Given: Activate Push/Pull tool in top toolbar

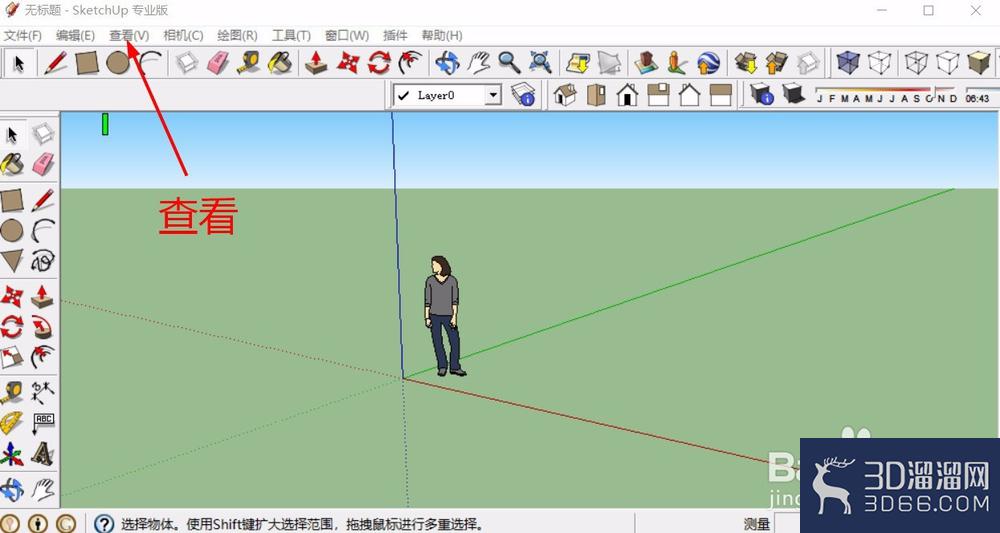Looking at the screenshot, I should coord(316,62).
